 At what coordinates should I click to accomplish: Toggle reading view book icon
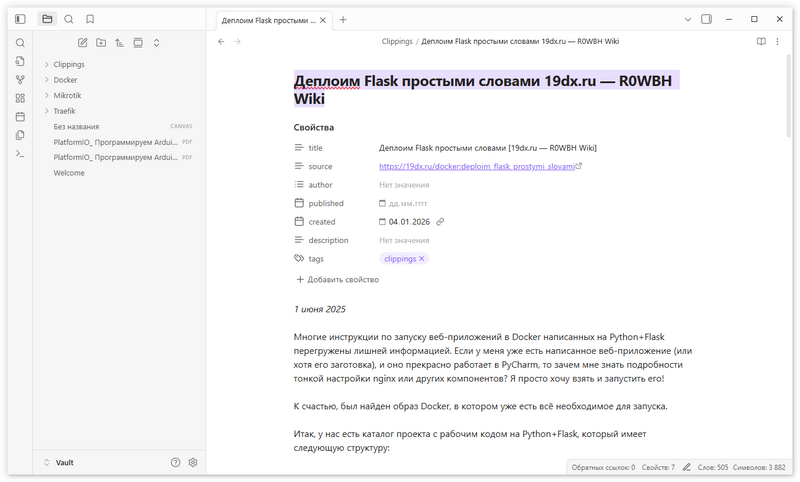click(x=761, y=42)
